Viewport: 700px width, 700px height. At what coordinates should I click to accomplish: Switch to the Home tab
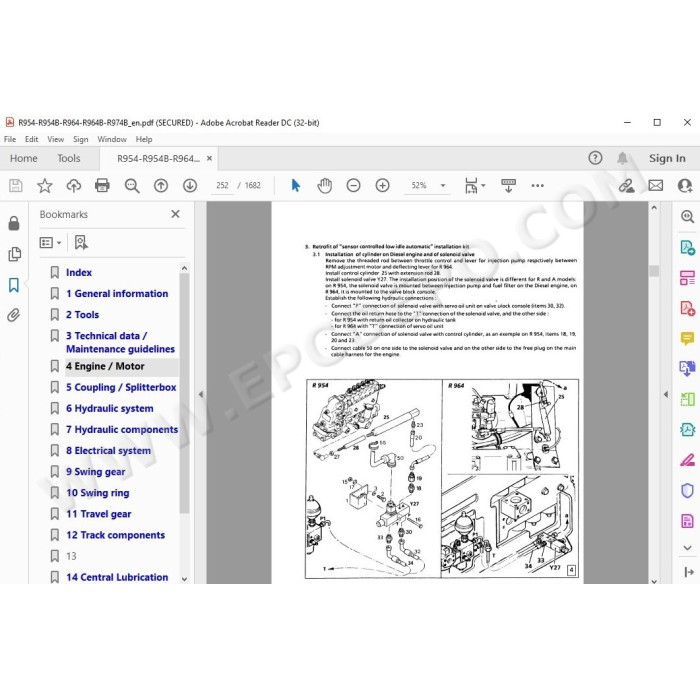[x=24, y=158]
